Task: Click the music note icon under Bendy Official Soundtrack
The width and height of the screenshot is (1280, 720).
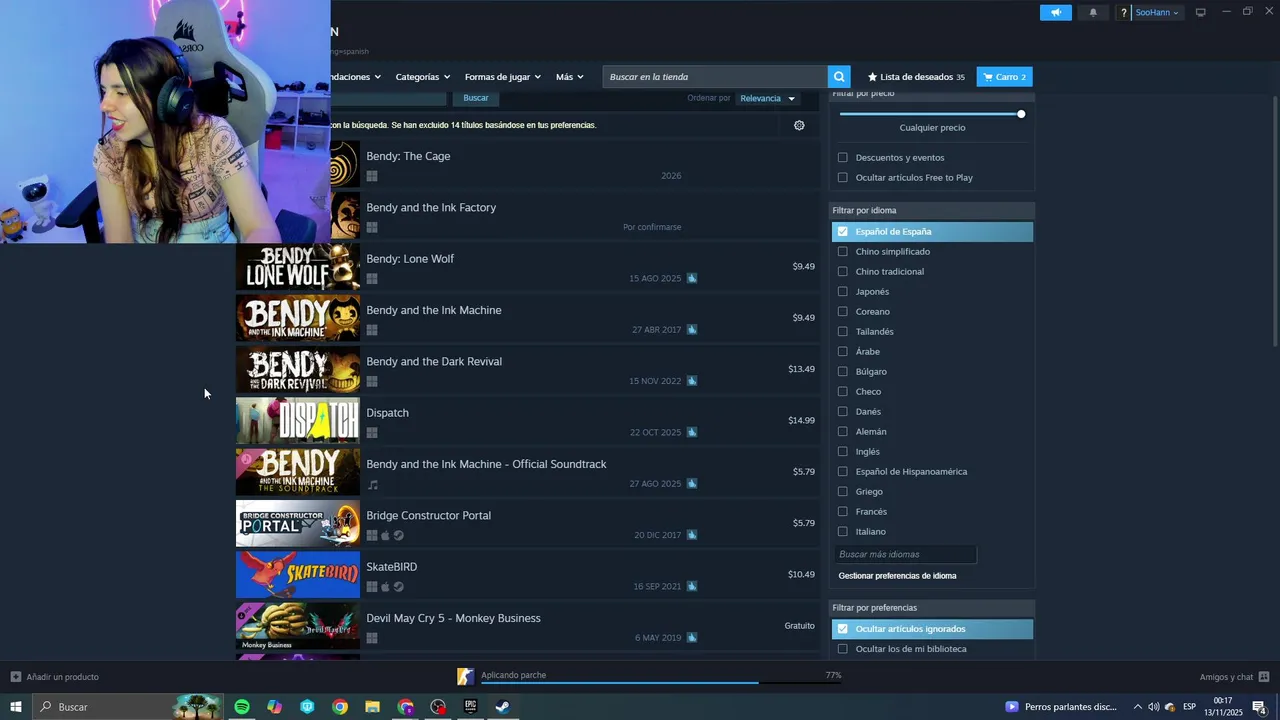Action: click(x=372, y=485)
